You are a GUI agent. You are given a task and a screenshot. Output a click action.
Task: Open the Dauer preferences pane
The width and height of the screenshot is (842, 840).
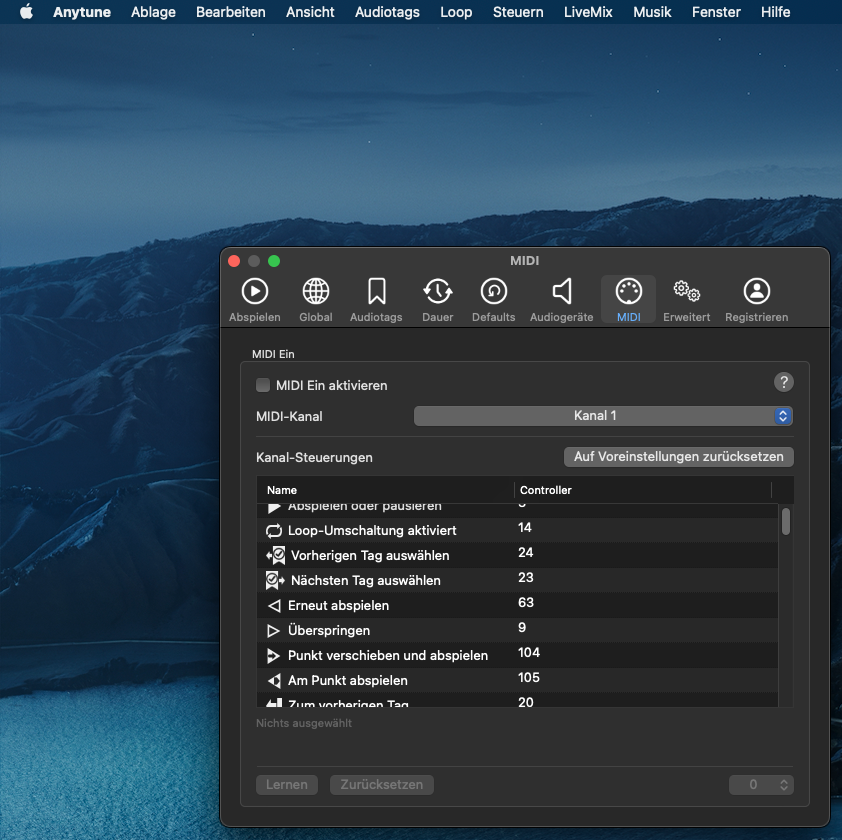coord(438,300)
